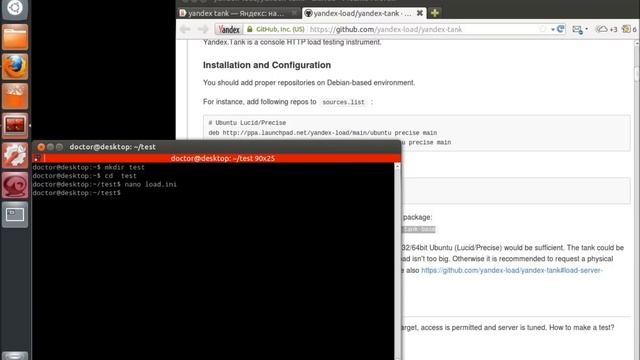
Task: Click the browser page vertical scrollbar
Action: coord(636,200)
